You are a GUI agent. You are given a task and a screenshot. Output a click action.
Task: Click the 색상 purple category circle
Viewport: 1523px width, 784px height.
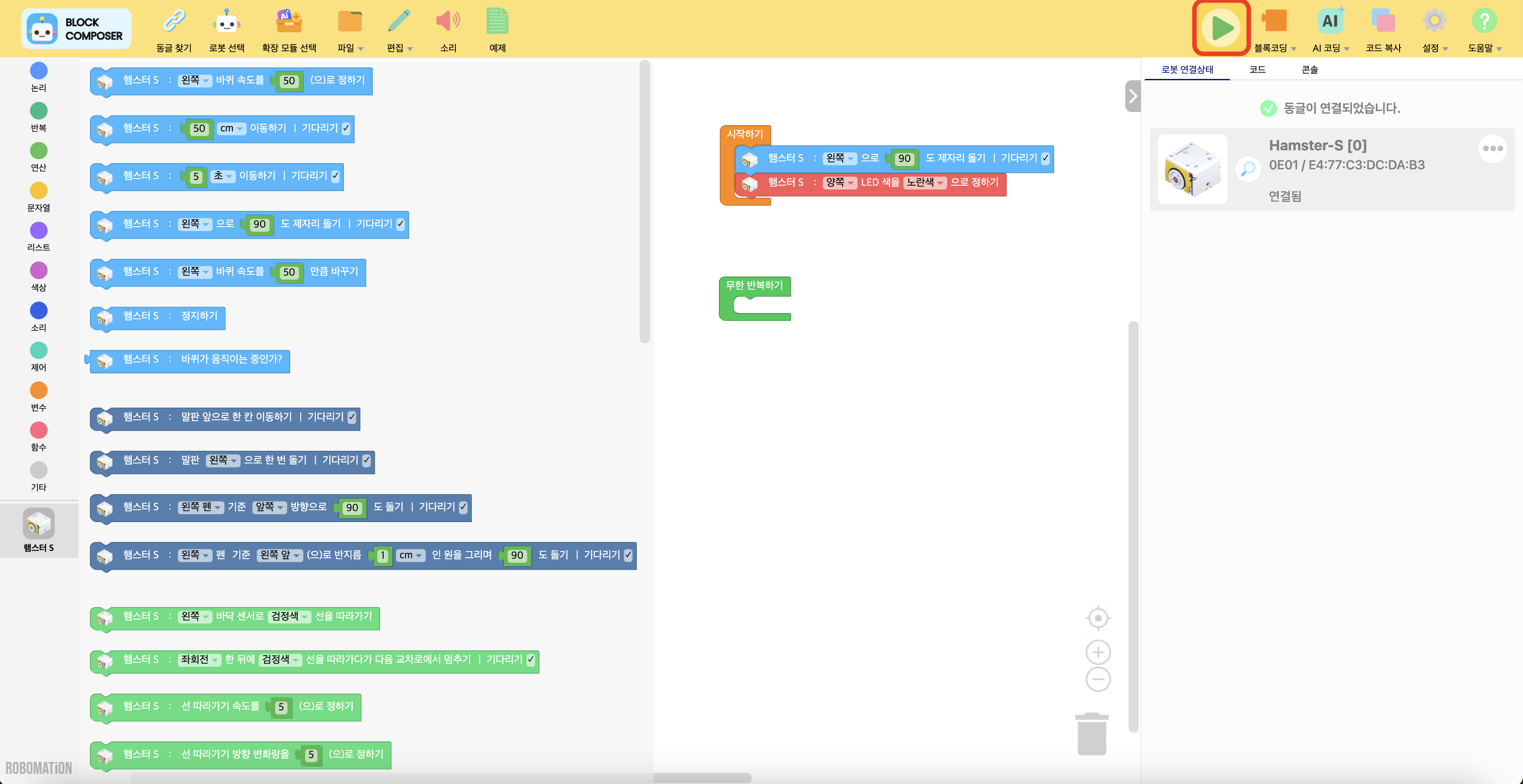click(x=38, y=271)
